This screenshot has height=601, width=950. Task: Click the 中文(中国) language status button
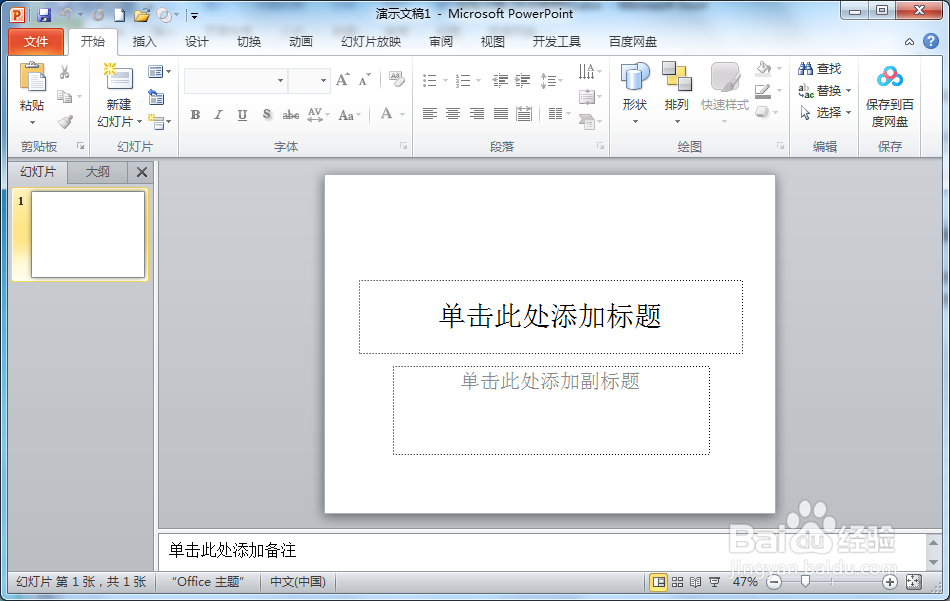click(297, 582)
